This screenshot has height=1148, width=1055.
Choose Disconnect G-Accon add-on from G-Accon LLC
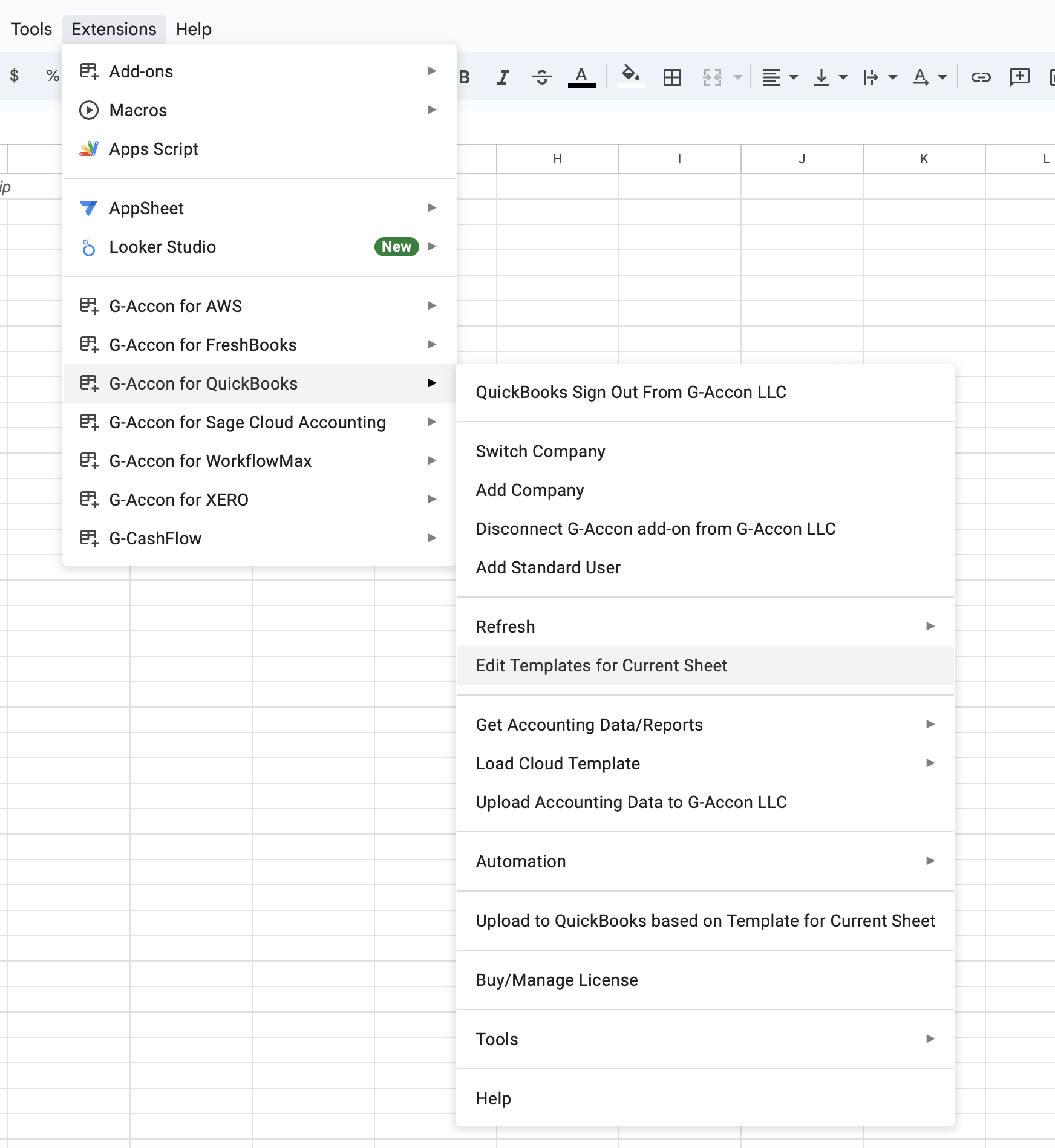pyautogui.click(x=705, y=529)
